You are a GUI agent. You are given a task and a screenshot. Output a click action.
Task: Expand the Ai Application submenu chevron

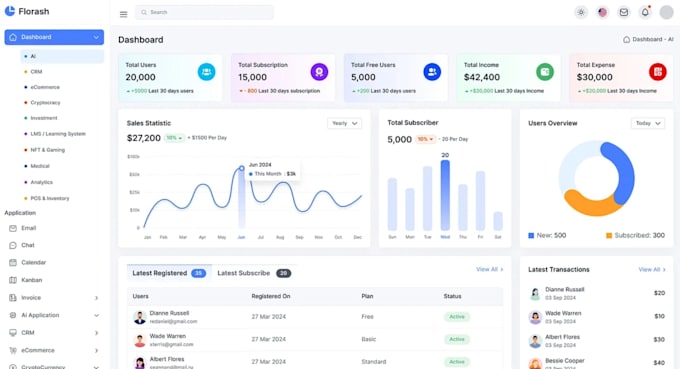pyautogui.click(x=96, y=315)
